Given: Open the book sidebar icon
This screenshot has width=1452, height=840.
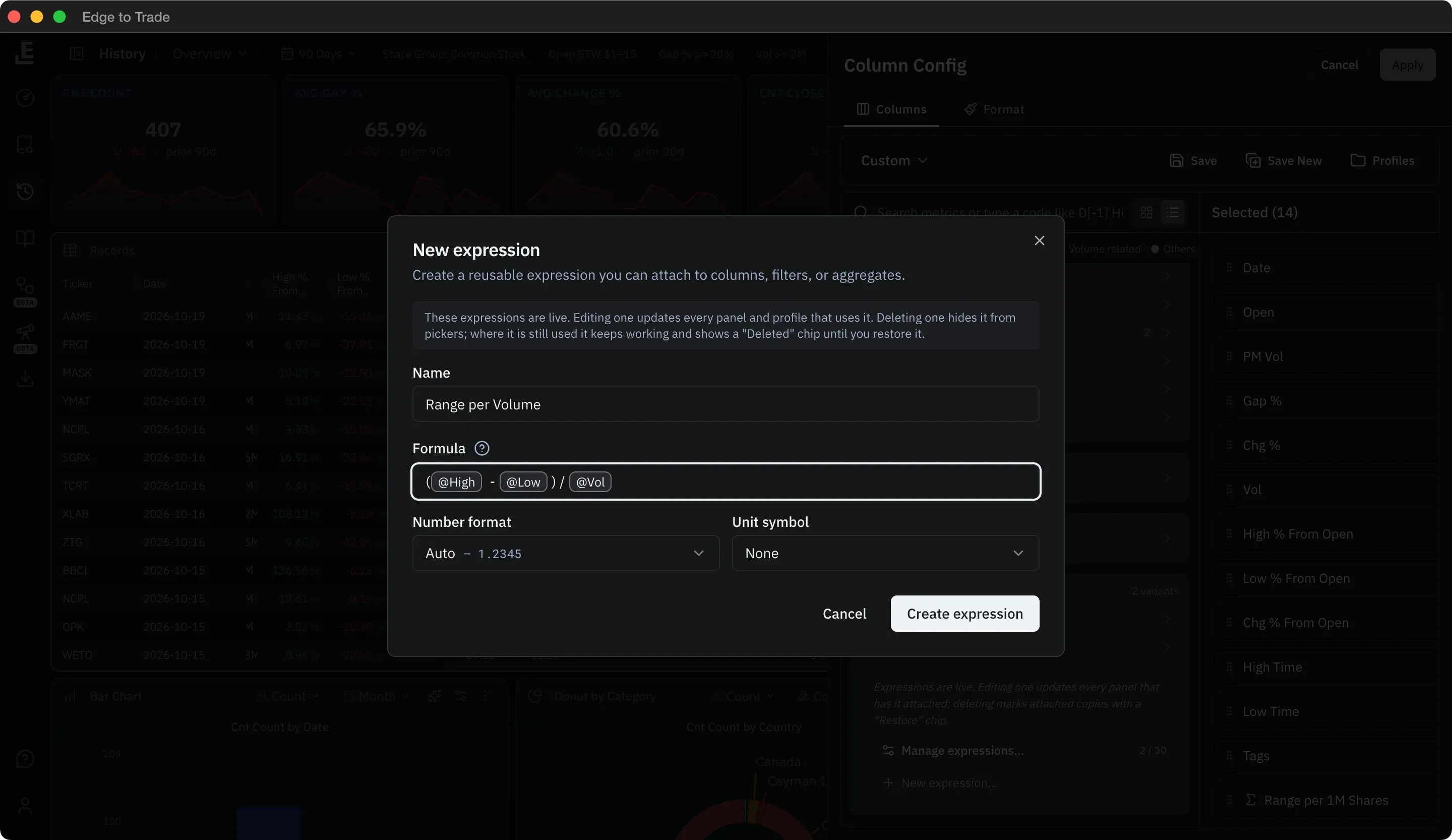Looking at the screenshot, I should click(25, 237).
